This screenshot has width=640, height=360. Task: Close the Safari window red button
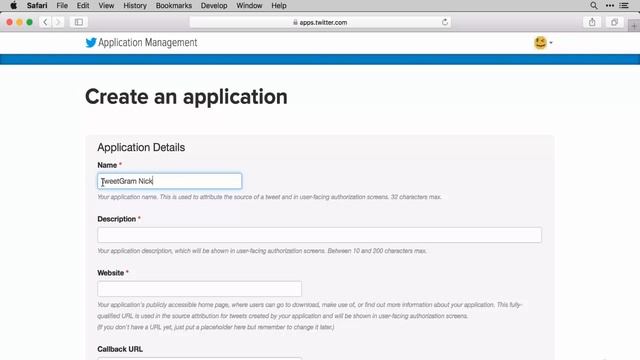coord(9,22)
